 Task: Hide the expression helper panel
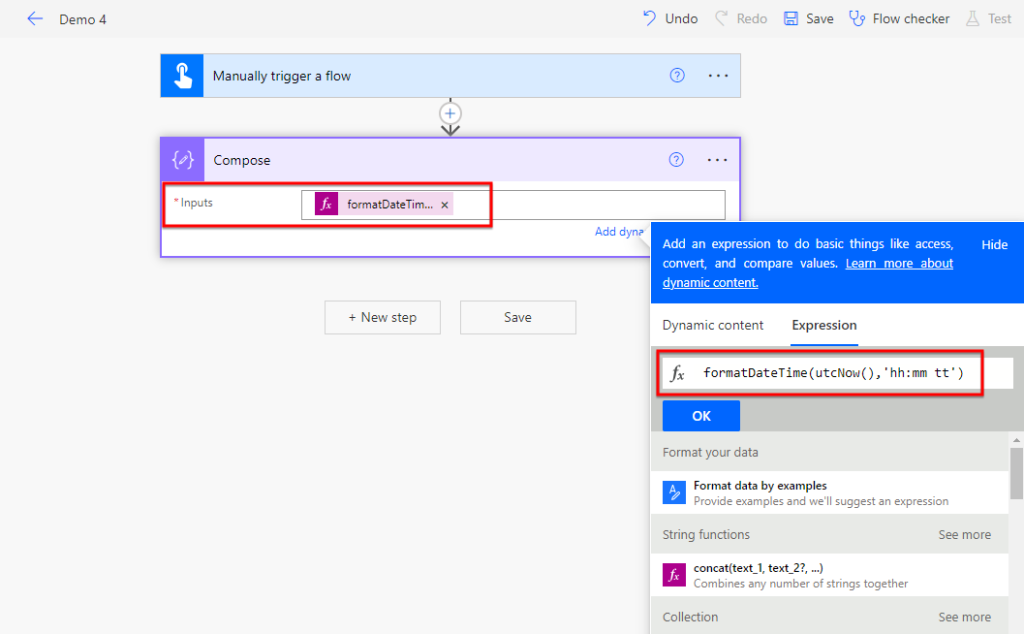click(994, 245)
